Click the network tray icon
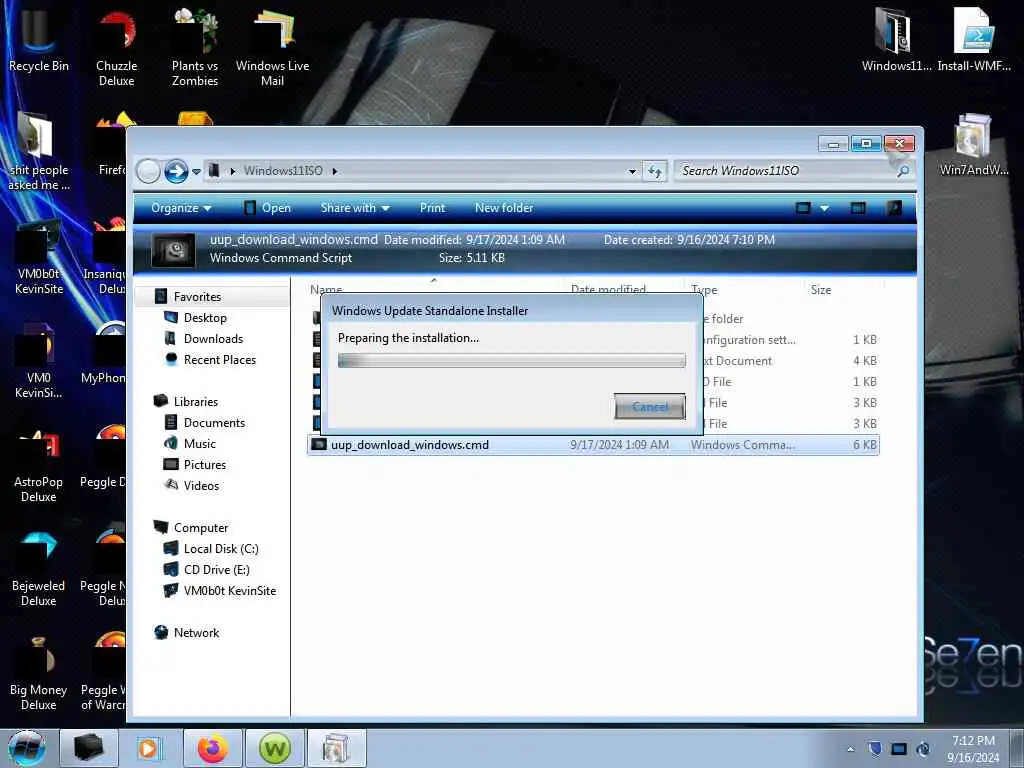Image resolution: width=1024 pixels, height=768 pixels. [x=899, y=749]
